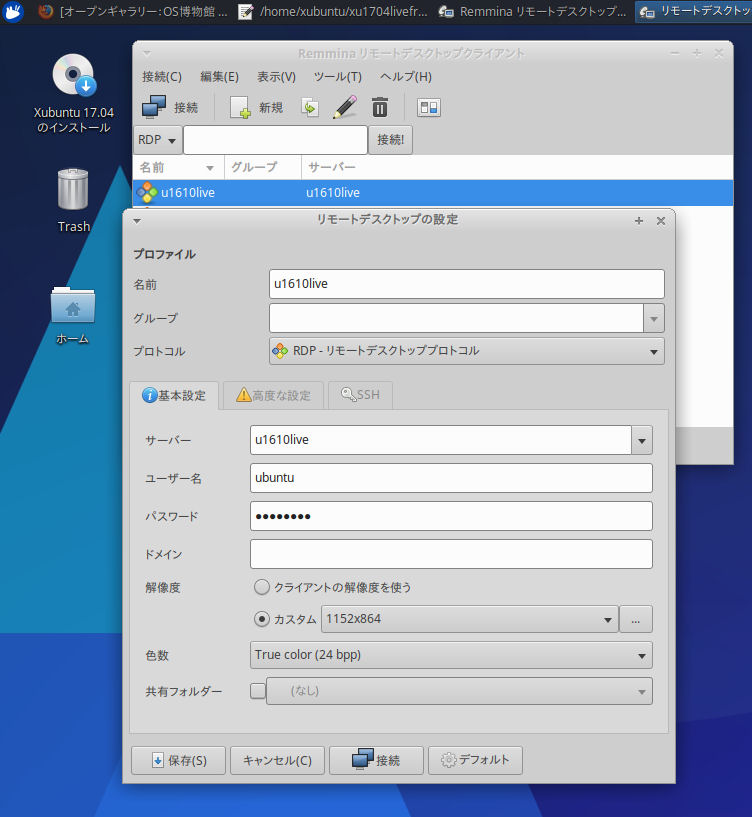
Task: Click the パスワード password field
Action: click(451, 516)
